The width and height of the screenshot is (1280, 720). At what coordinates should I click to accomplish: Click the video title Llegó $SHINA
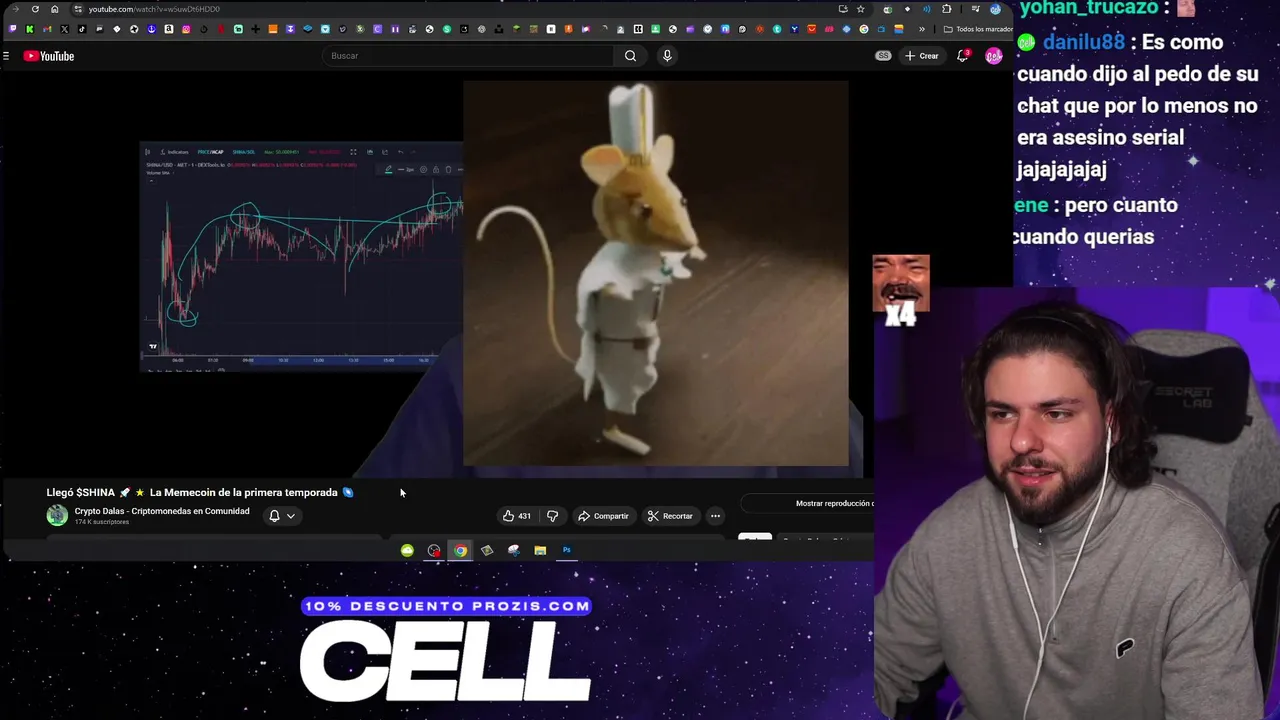(x=199, y=492)
